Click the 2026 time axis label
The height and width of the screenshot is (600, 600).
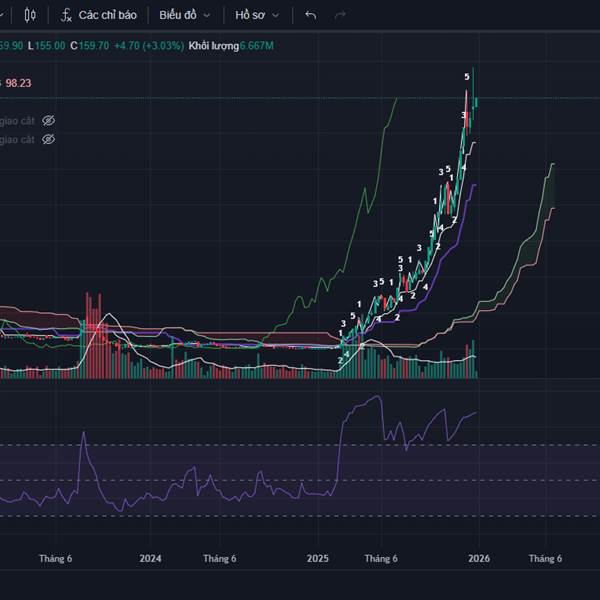[479, 559]
